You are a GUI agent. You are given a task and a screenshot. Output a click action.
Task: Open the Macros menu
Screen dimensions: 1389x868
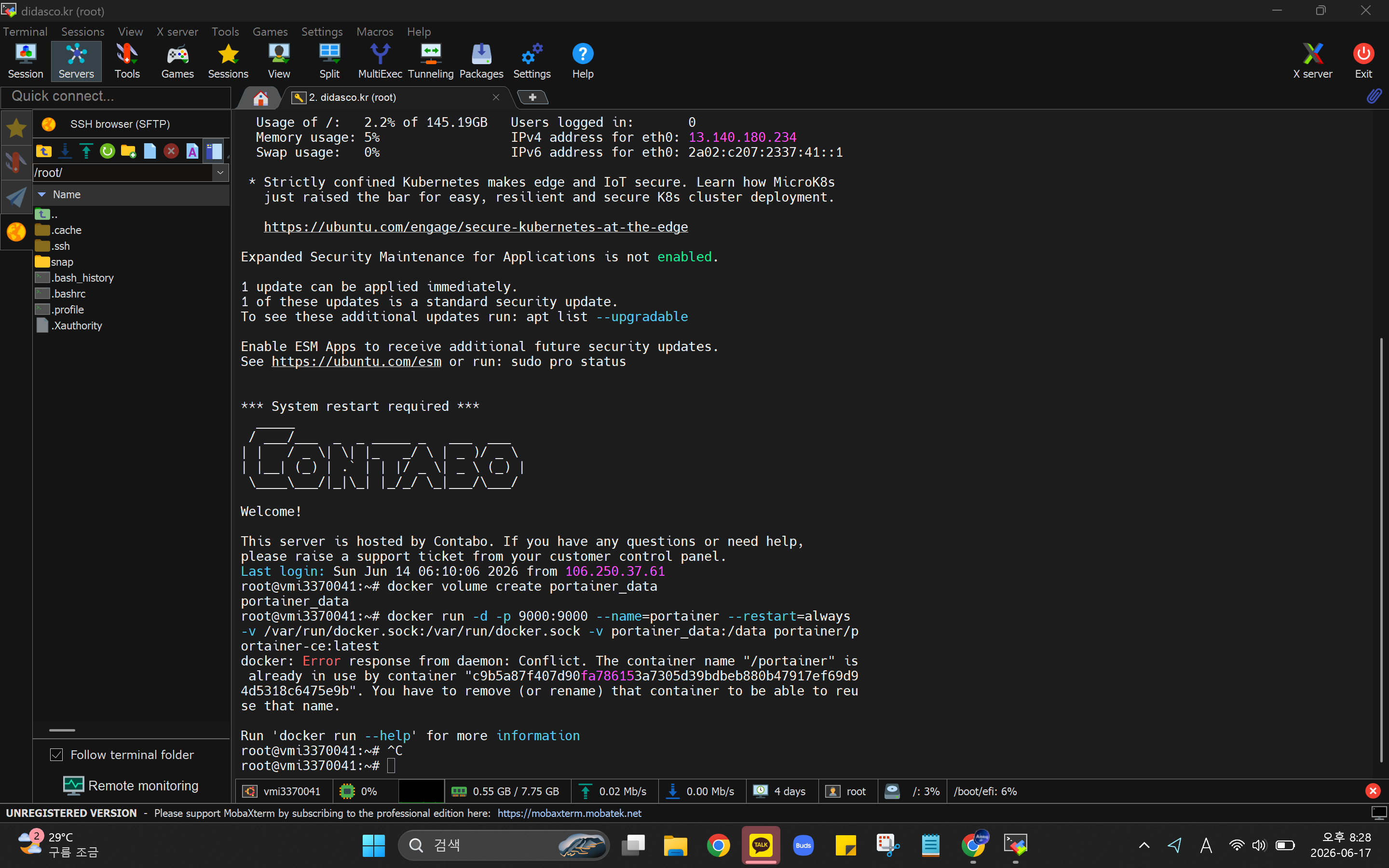pyautogui.click(x=375, y=31)
